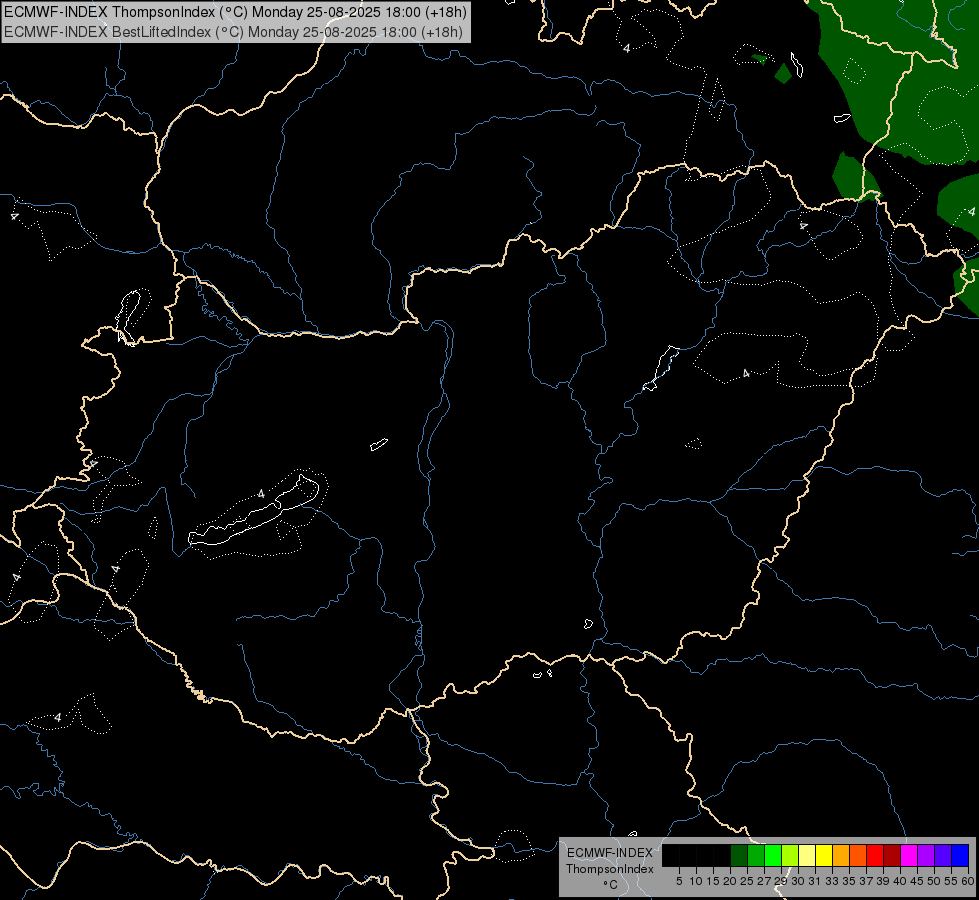Click the legend scale value 30
Image resolution: width=979 pixels, height=900 pixels.
click(x=798, y=881)
